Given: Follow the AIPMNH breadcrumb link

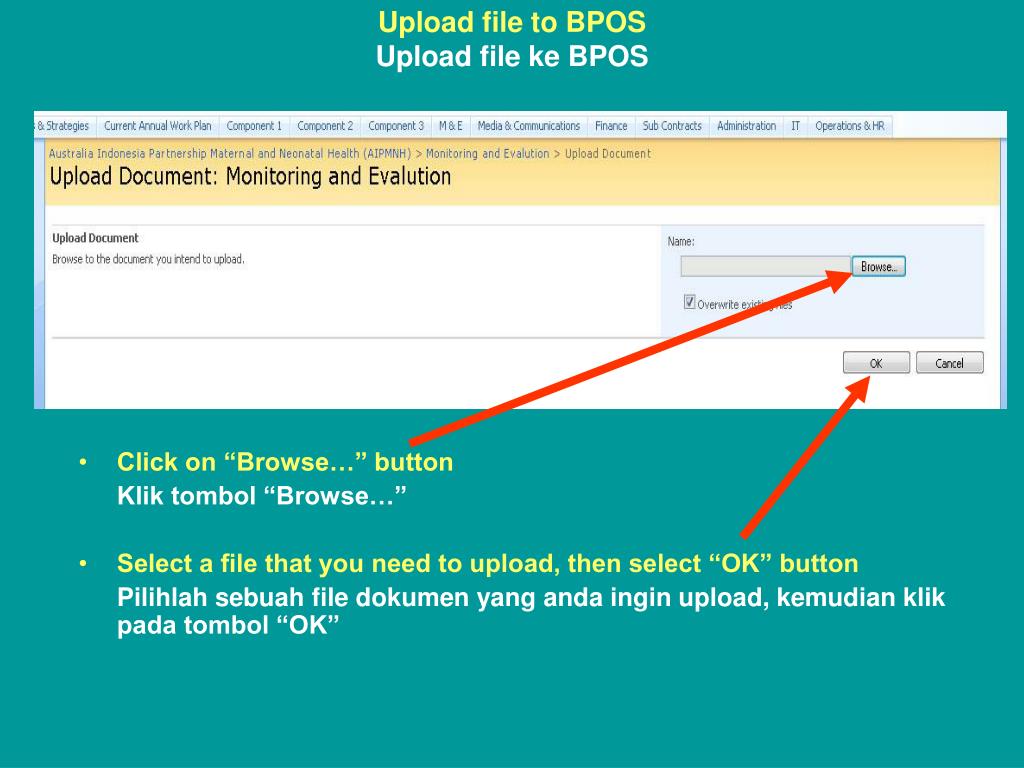Looking at the screenshot, I should point(230,153).
